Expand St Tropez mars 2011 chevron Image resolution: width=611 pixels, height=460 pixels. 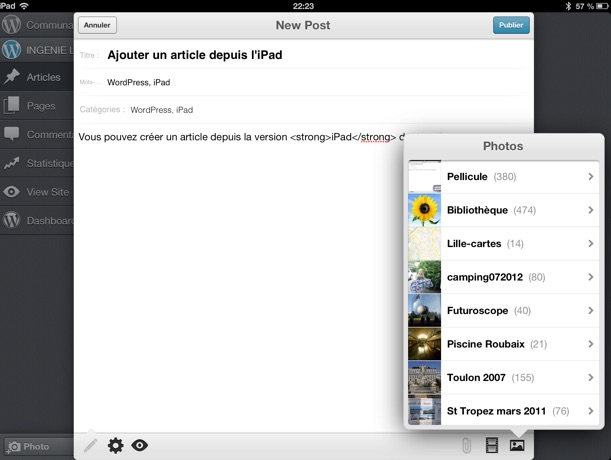[591, 411]
